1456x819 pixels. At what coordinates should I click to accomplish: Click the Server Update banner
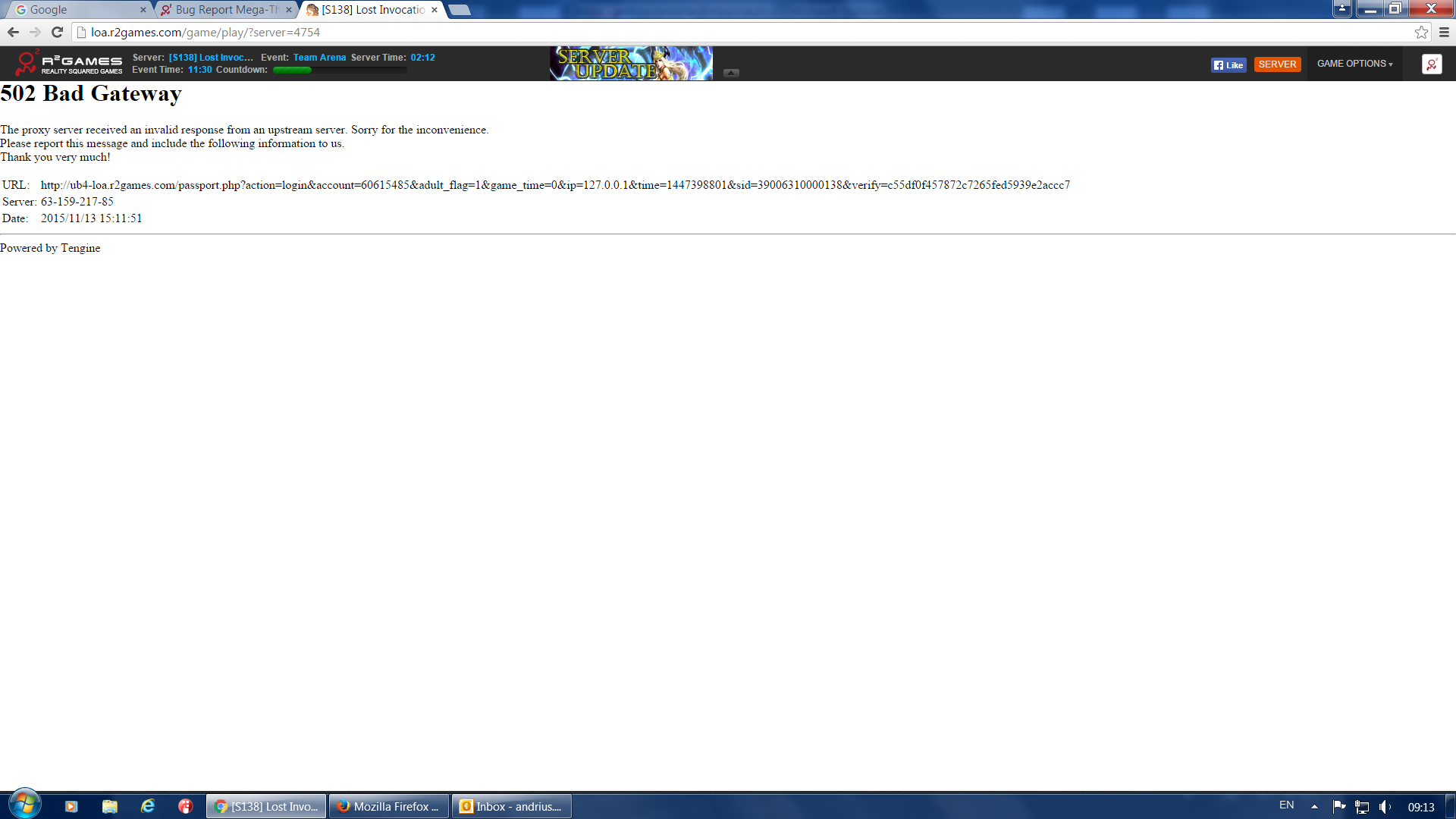(631, 64)
